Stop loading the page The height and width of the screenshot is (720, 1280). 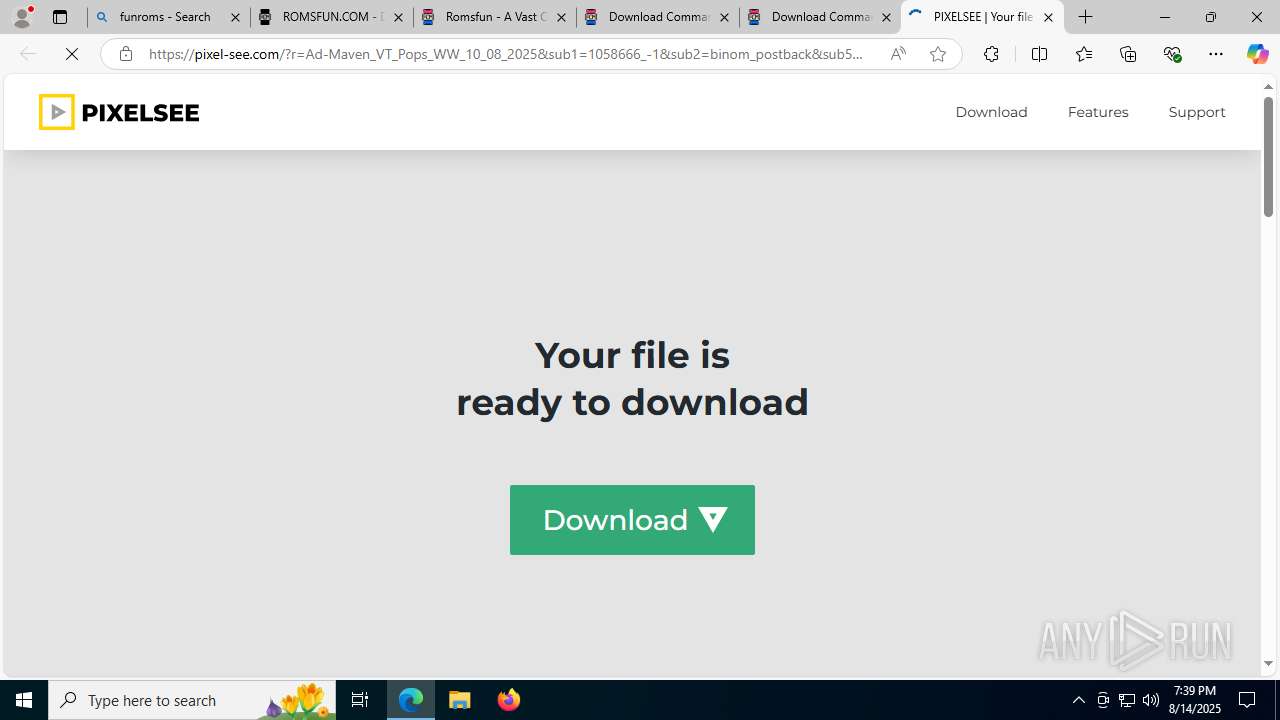coord(72,54)
